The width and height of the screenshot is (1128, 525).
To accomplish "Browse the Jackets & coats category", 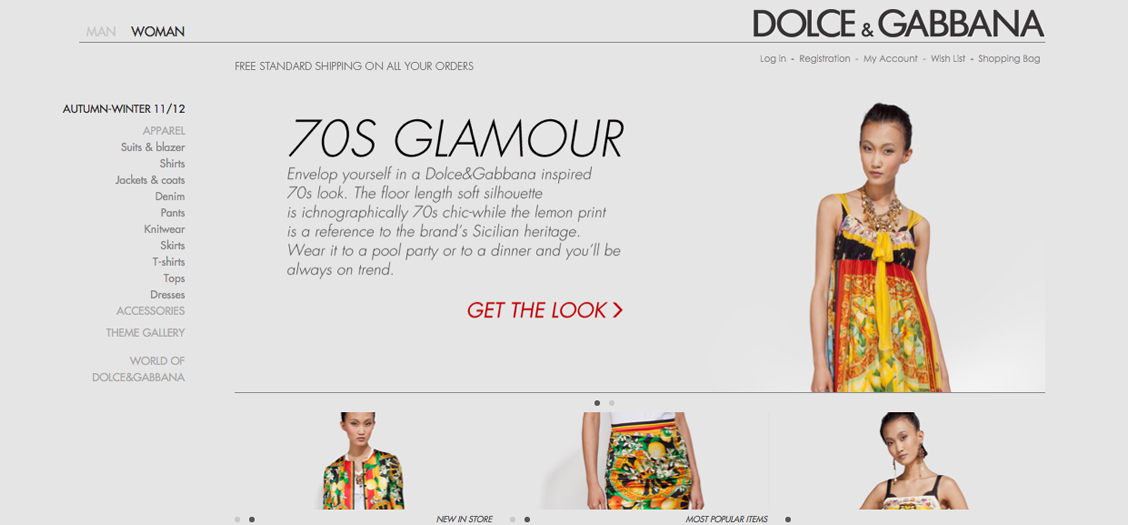I will click(x=150, y=180).
